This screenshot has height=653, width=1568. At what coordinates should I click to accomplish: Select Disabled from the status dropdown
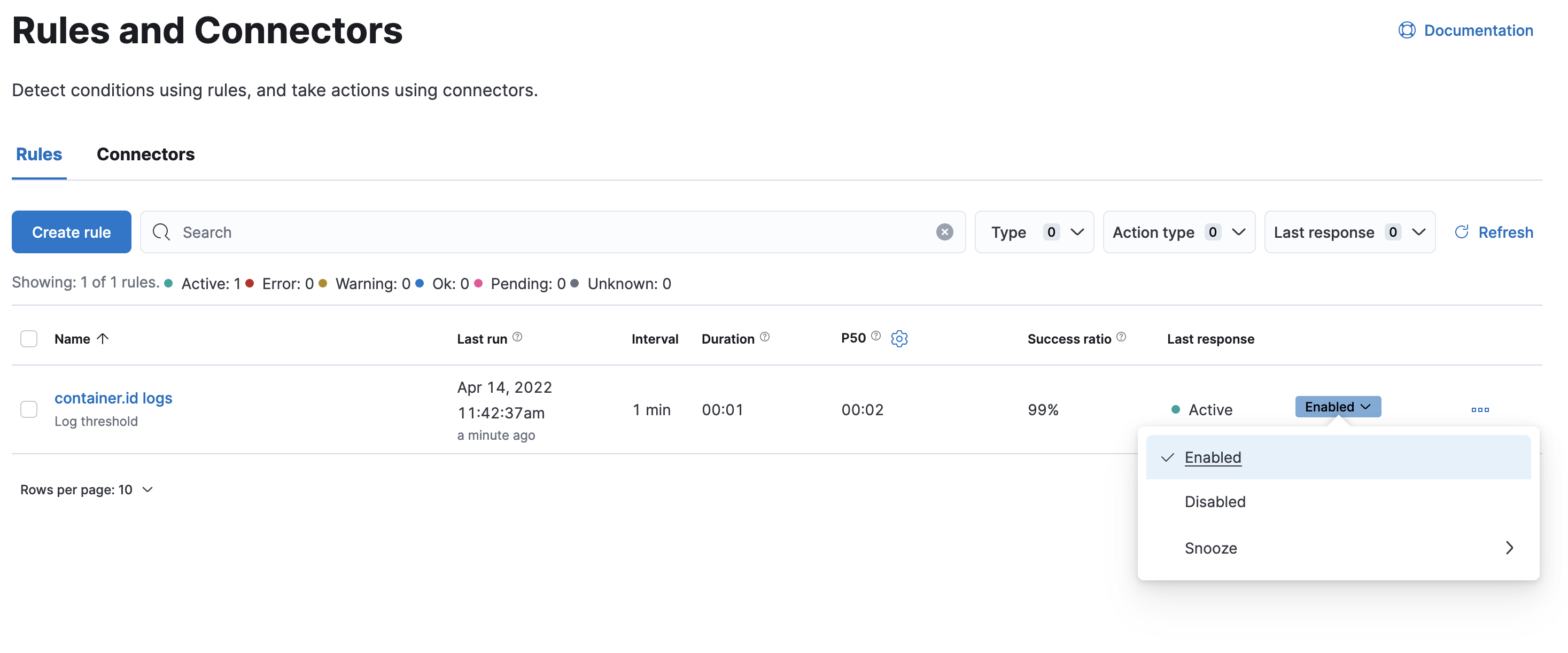tap(1215, 502)
